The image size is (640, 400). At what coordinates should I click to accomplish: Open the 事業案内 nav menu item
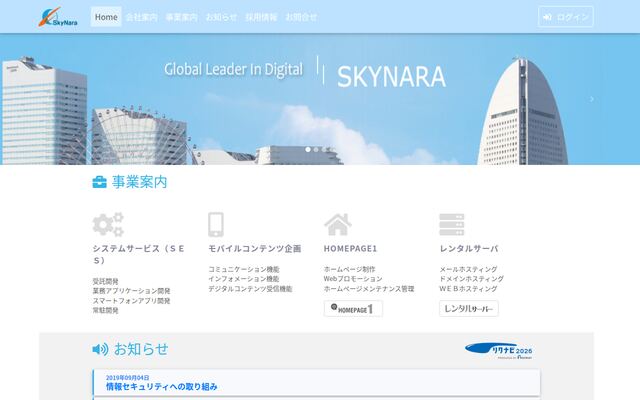(x=182, y=17)
